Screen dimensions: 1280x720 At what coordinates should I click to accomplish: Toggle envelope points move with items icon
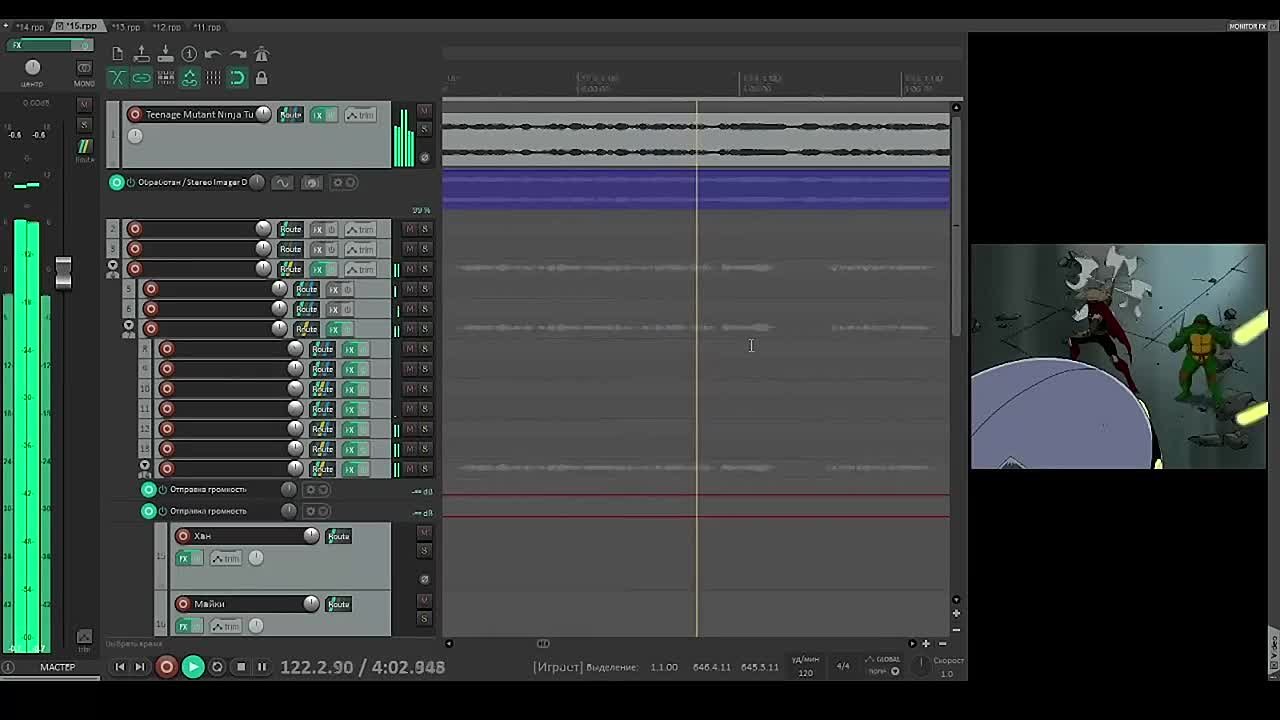click(190, 78)
